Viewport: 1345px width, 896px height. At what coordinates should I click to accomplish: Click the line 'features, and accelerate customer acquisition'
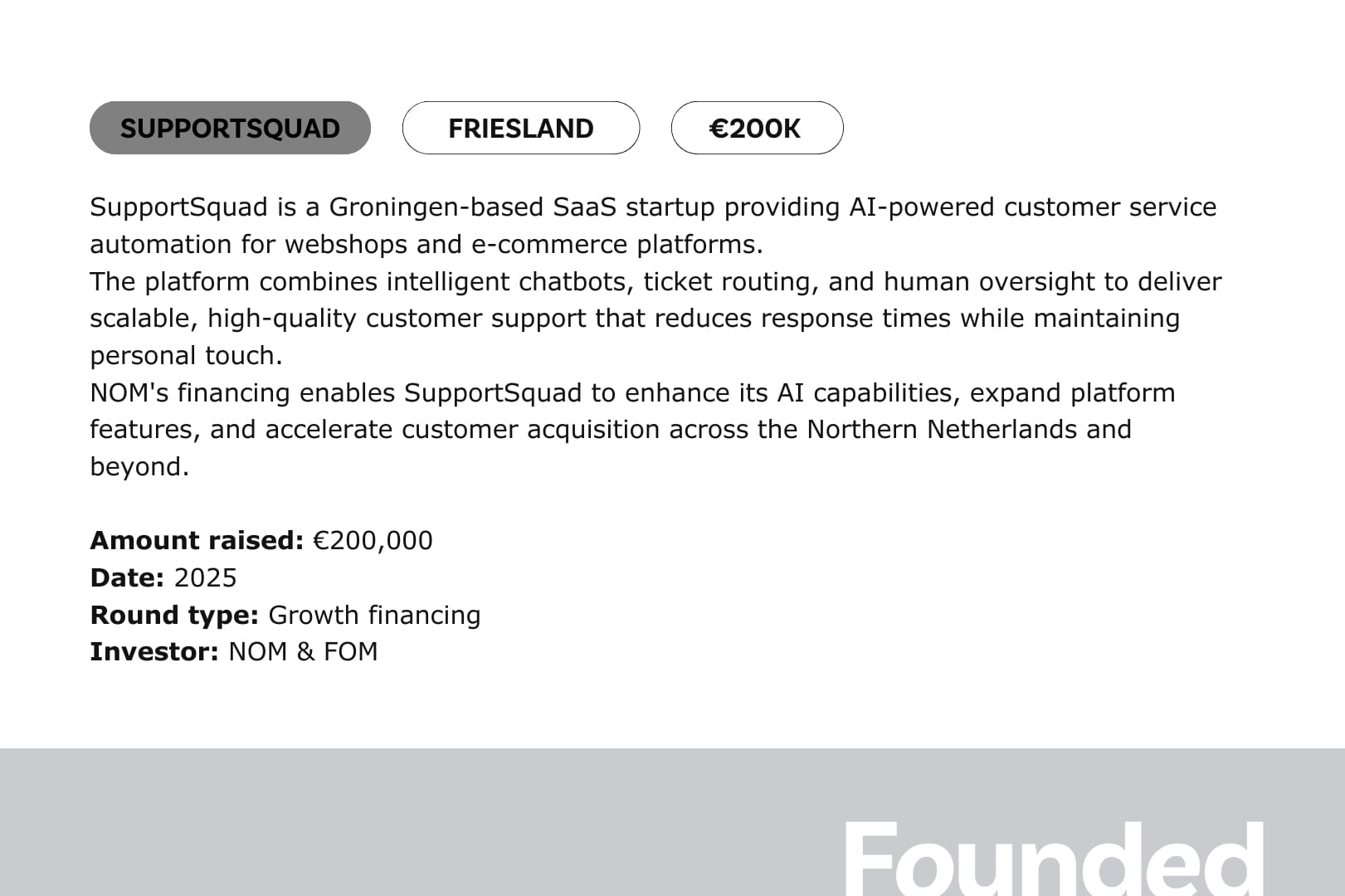point(611,429)
